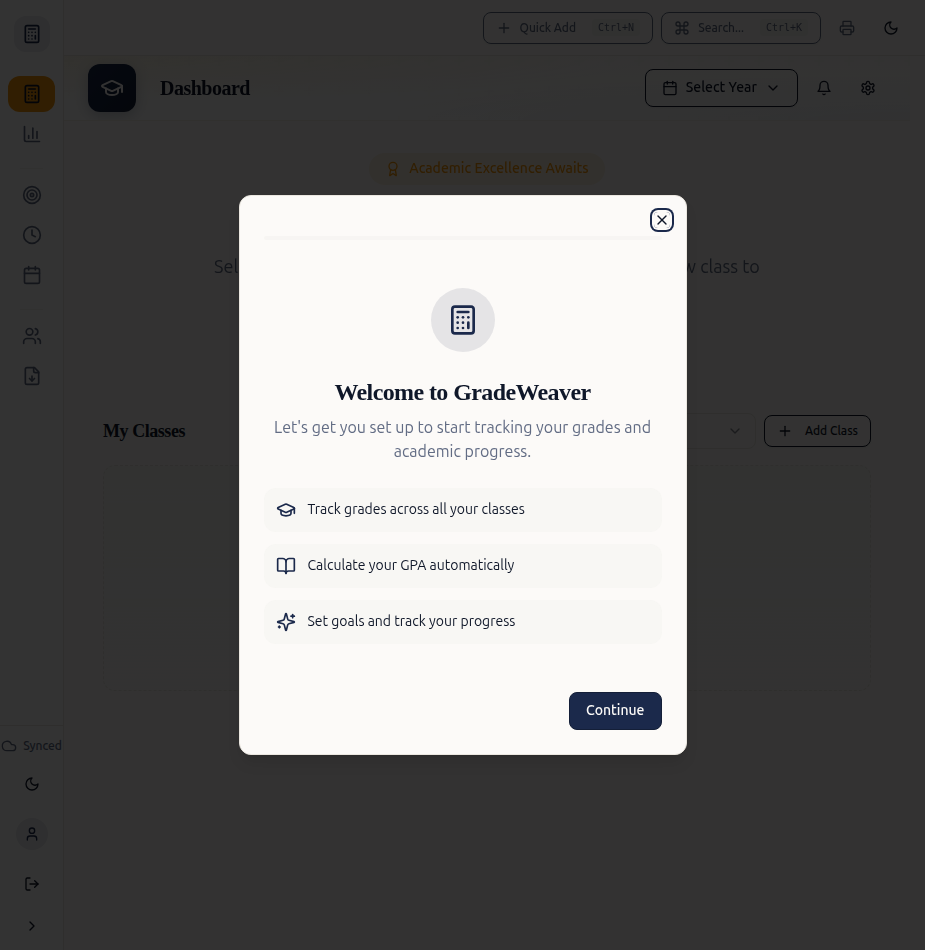Switch to the highlighted Grades calculator section
The width and height of the screenshot is (925, 950).
(32, 94)
